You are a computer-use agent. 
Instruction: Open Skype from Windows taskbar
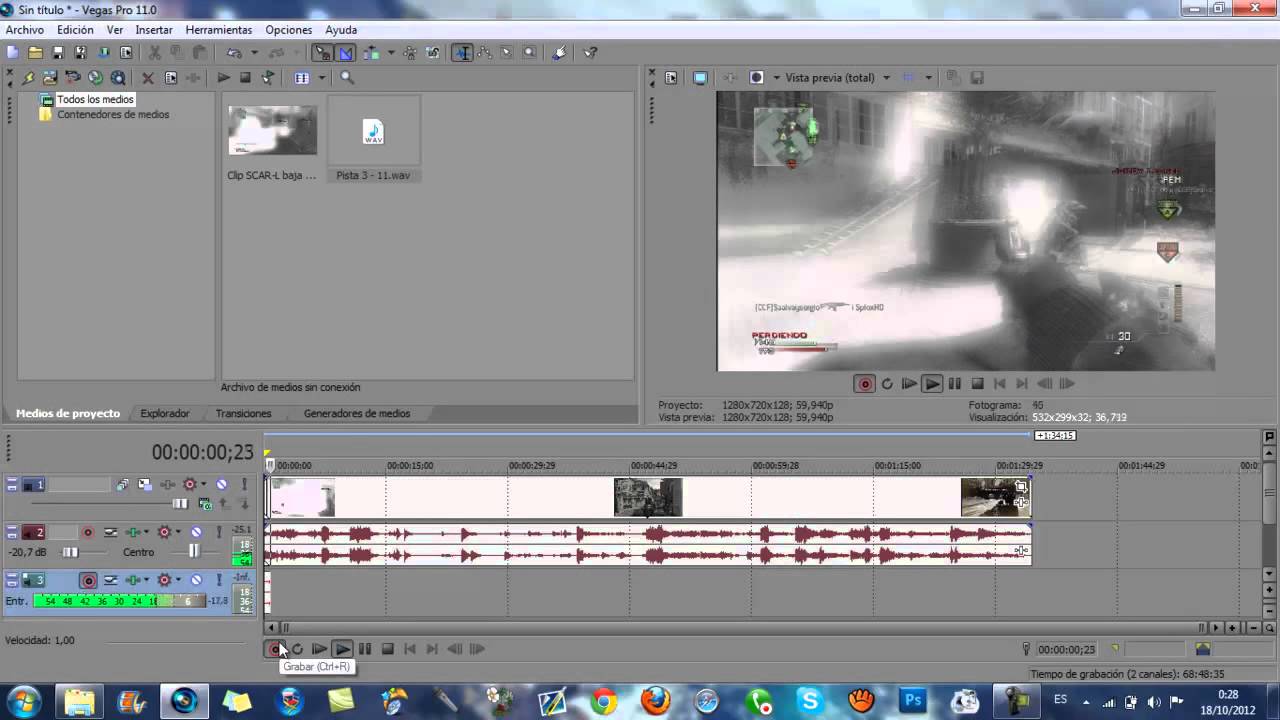pyautogui.click(x=809, y=701)
